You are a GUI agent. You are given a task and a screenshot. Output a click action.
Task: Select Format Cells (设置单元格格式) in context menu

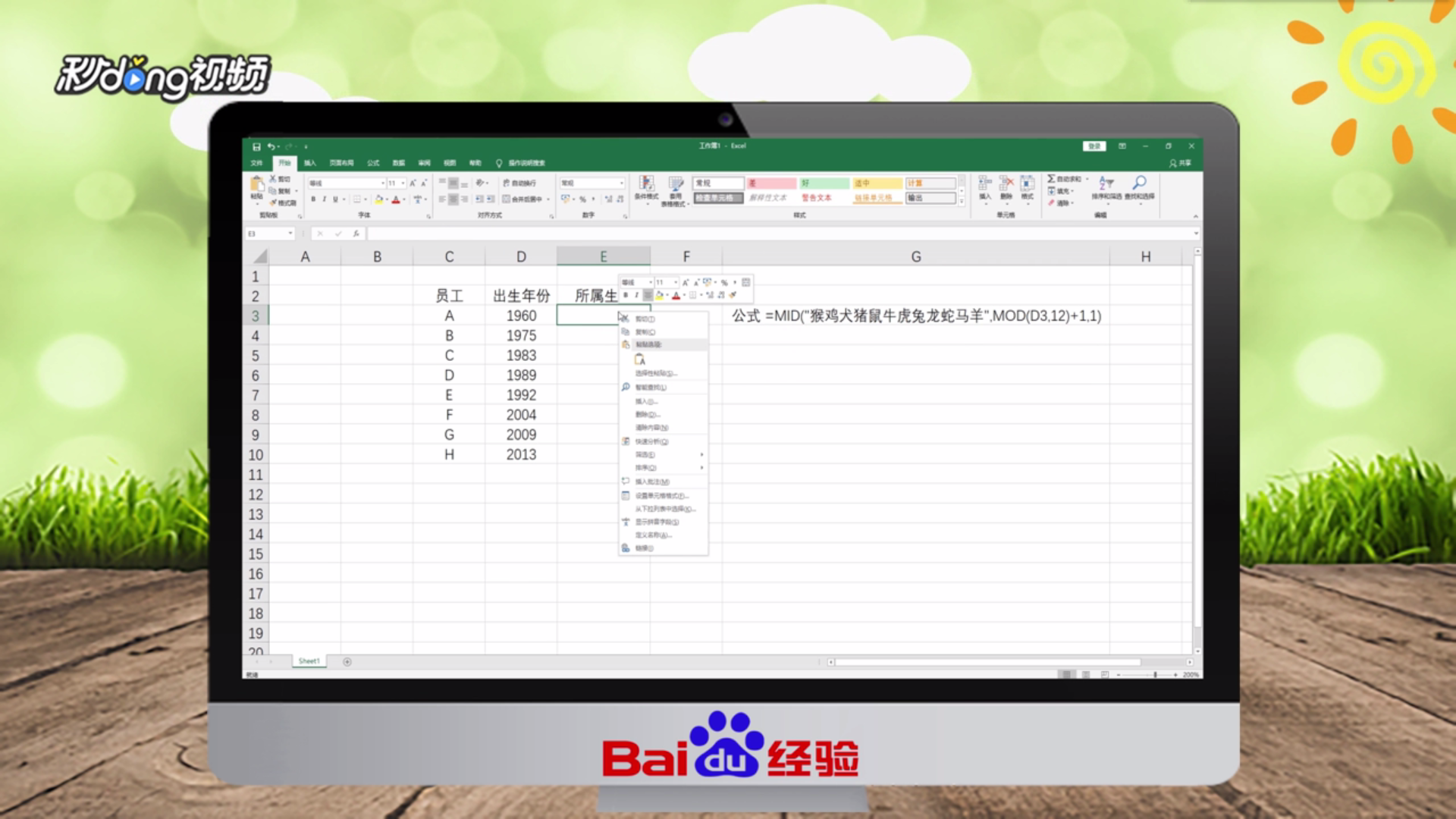(x=661, y=496)
